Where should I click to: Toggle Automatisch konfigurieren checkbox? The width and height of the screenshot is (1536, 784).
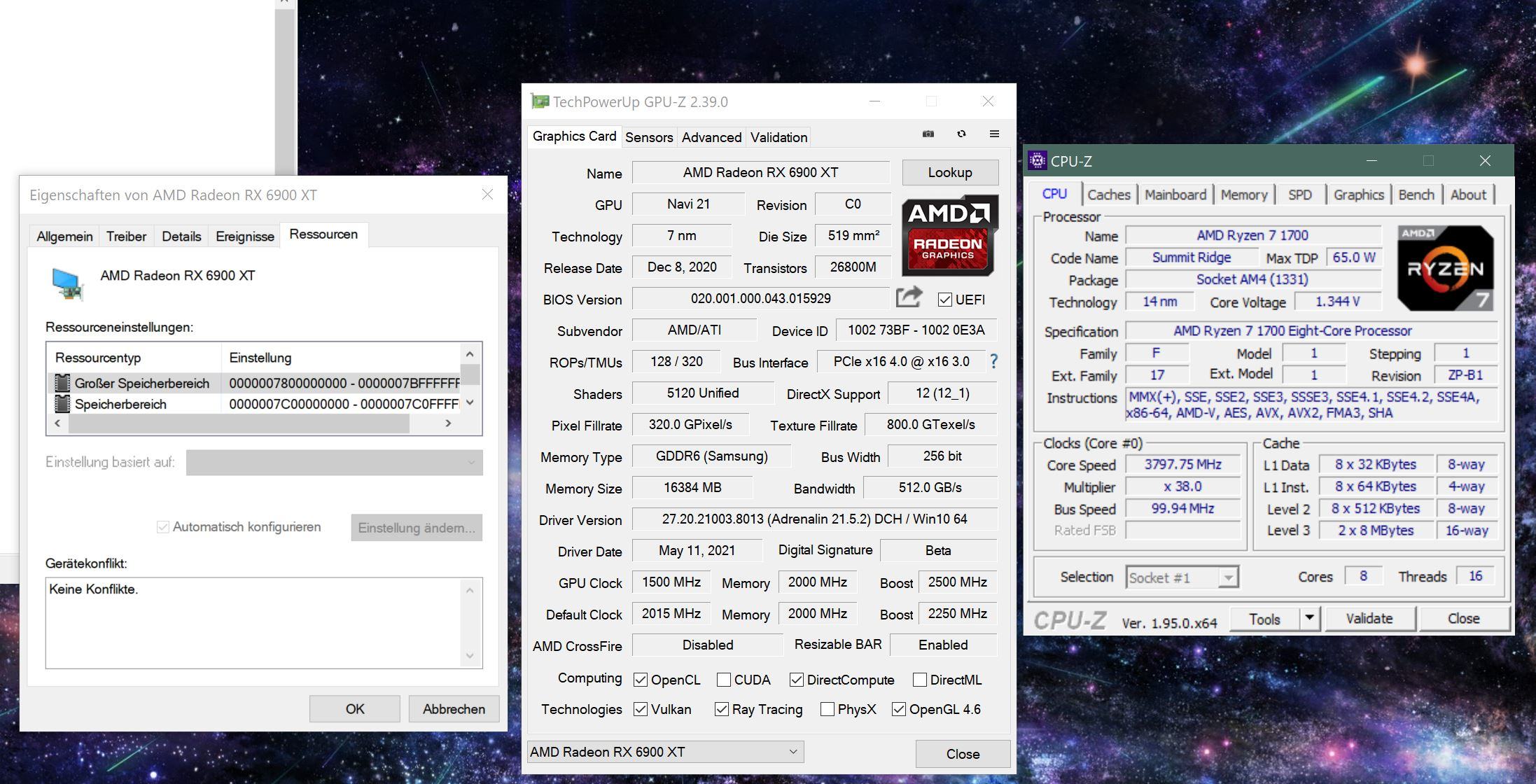point(162,526)
